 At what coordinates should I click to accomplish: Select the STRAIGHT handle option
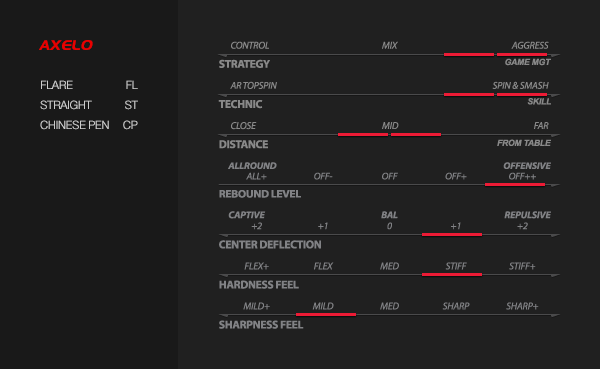(x=66, y=105)
